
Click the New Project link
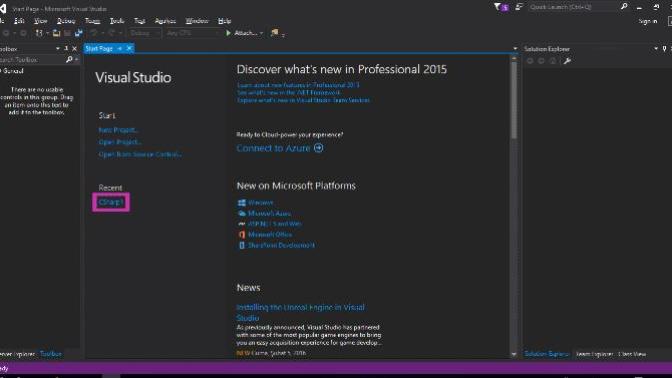tap(118, 130)
